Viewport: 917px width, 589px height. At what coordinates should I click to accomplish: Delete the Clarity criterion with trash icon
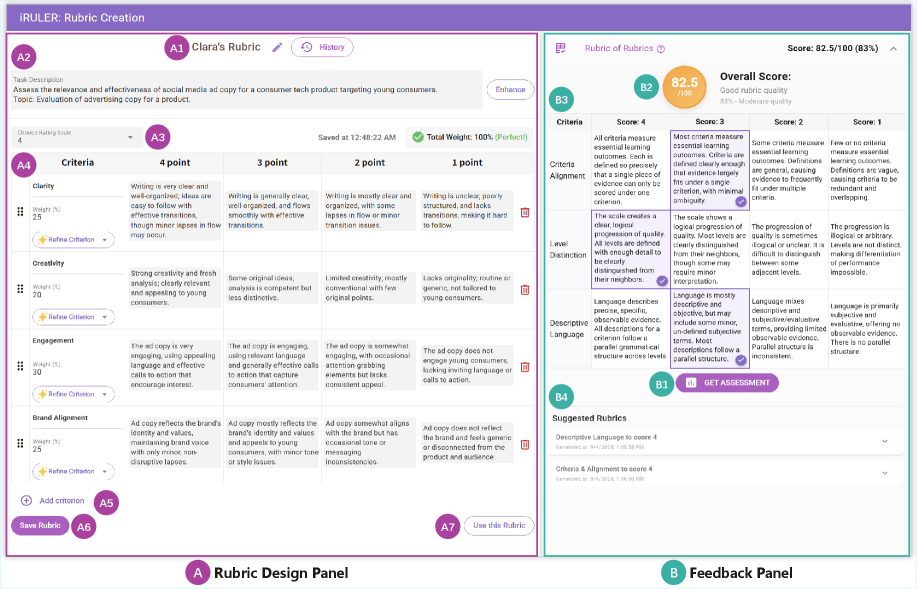pyautogui.click(x=525, y=212)
